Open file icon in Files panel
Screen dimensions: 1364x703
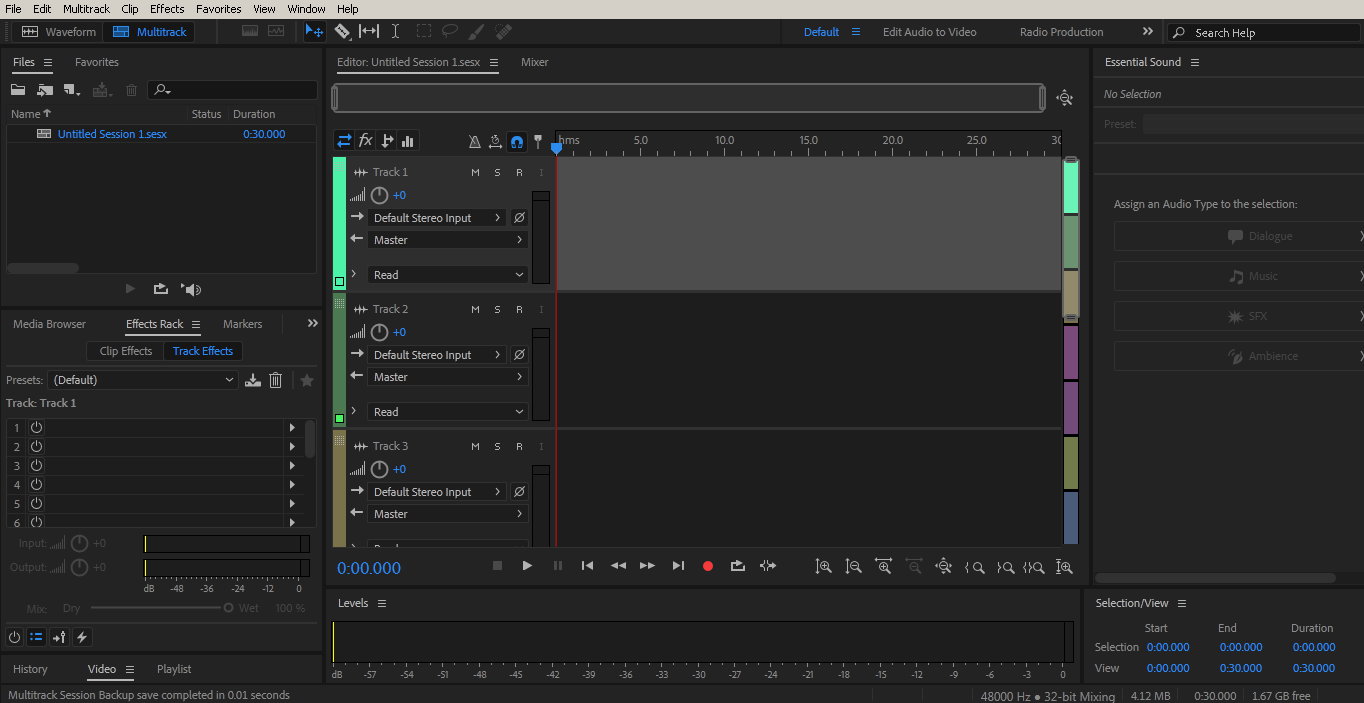[18, 90]
